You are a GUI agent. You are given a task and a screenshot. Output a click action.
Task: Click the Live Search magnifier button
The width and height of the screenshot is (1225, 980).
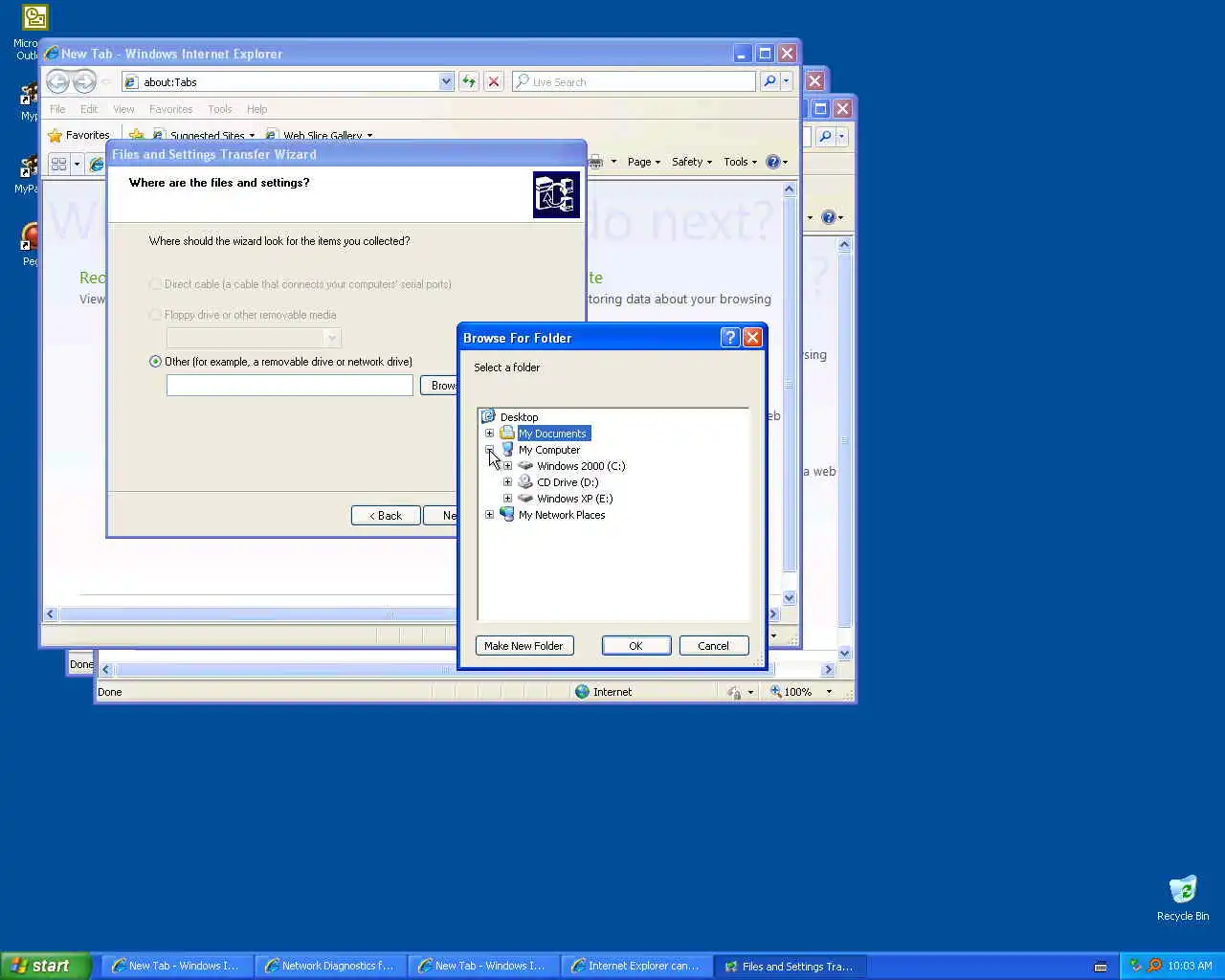(x=769, y=81)
